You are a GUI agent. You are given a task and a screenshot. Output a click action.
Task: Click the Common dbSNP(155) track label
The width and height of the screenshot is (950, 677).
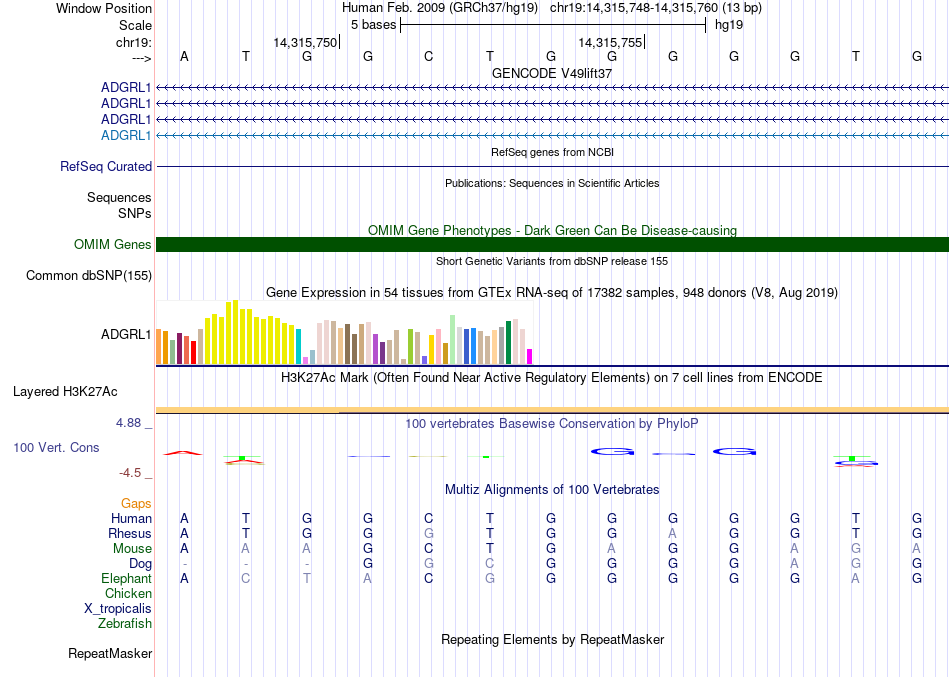click(x=89, y=276)
